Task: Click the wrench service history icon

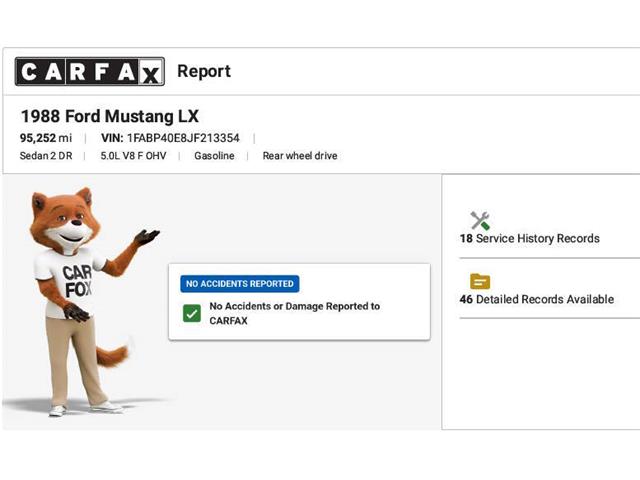Action: [480, 220]
